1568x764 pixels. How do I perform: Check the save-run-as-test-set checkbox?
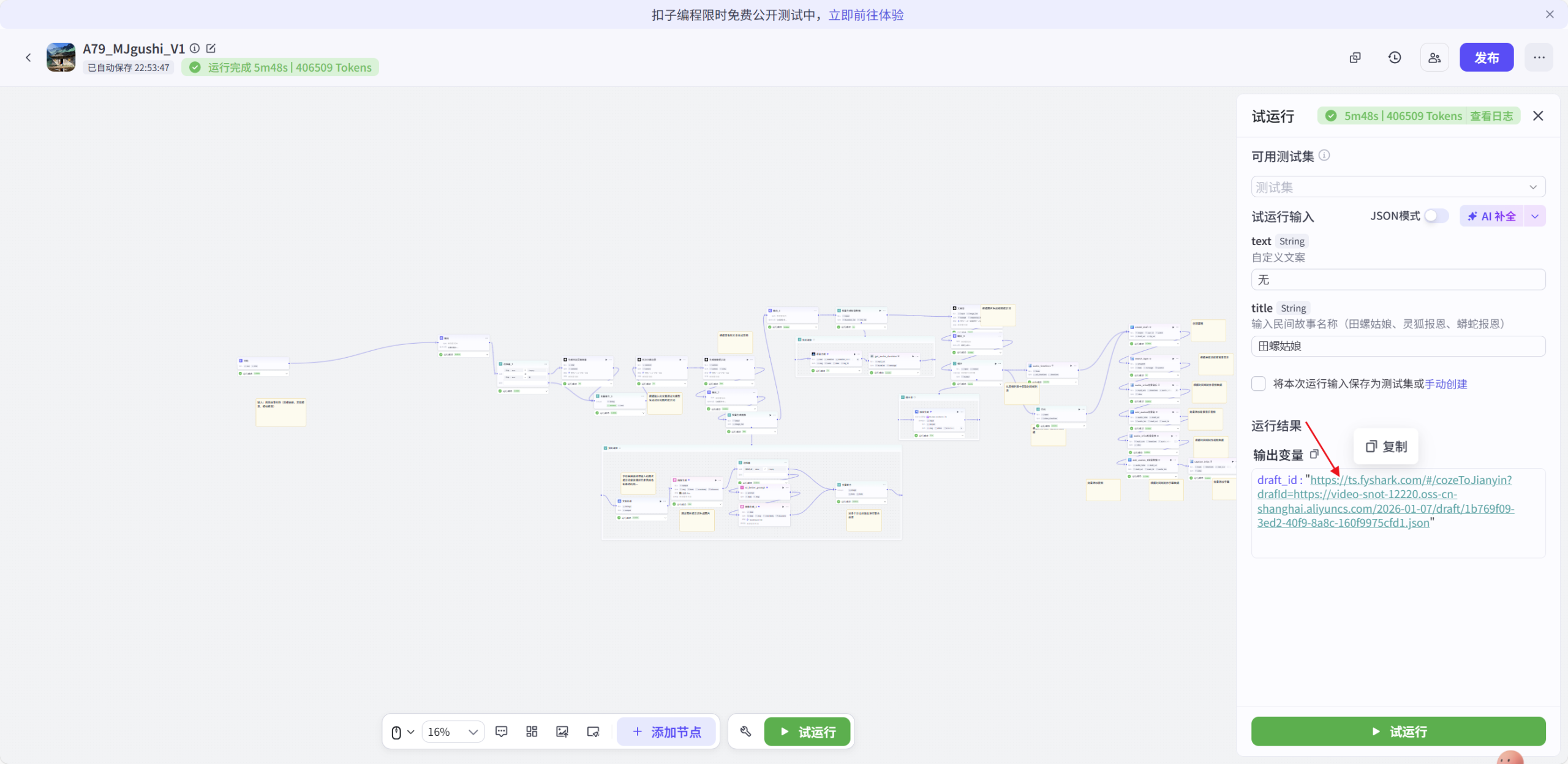(x=1259, y=384)
